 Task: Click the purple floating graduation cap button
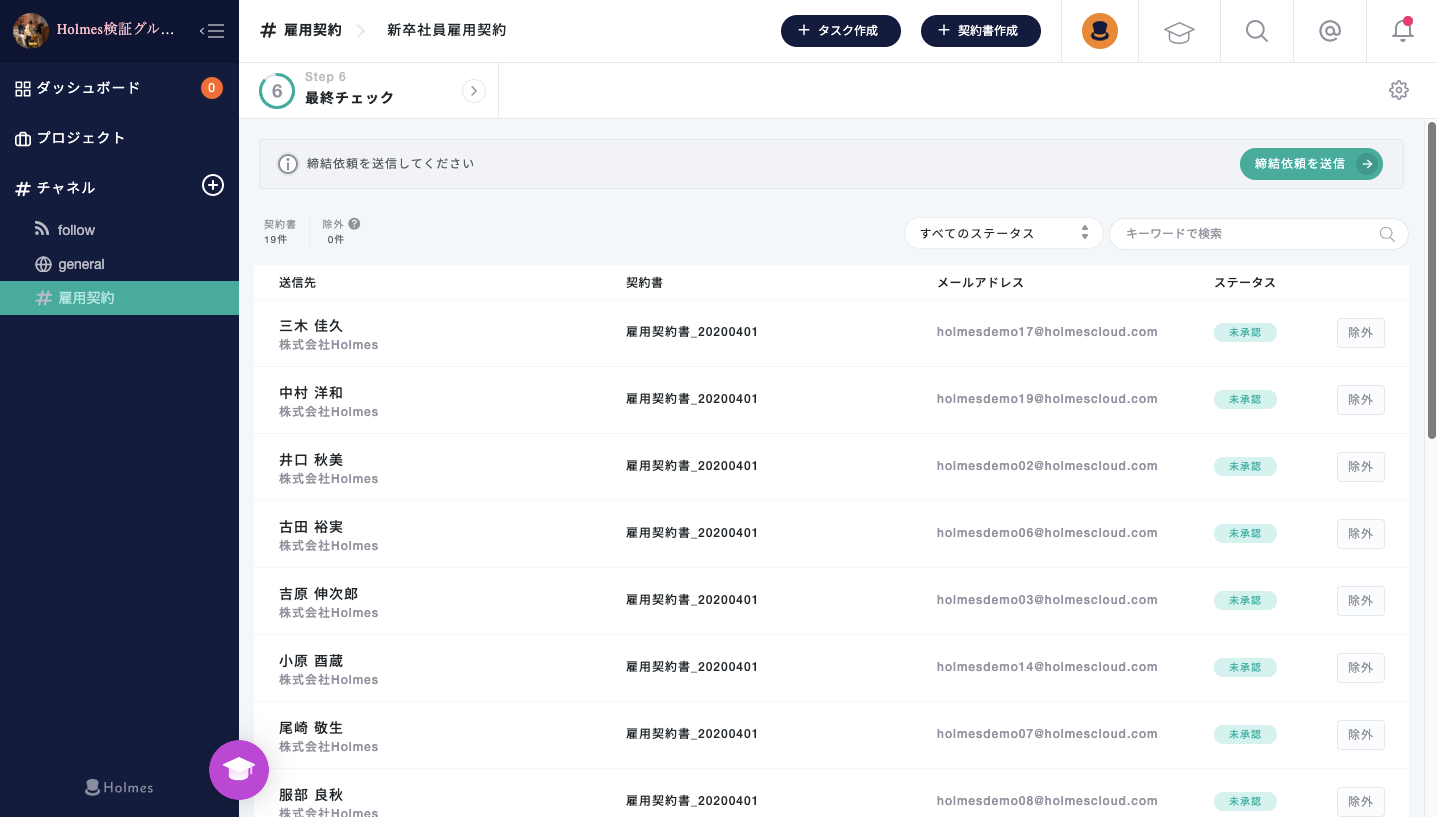(239, 770)
